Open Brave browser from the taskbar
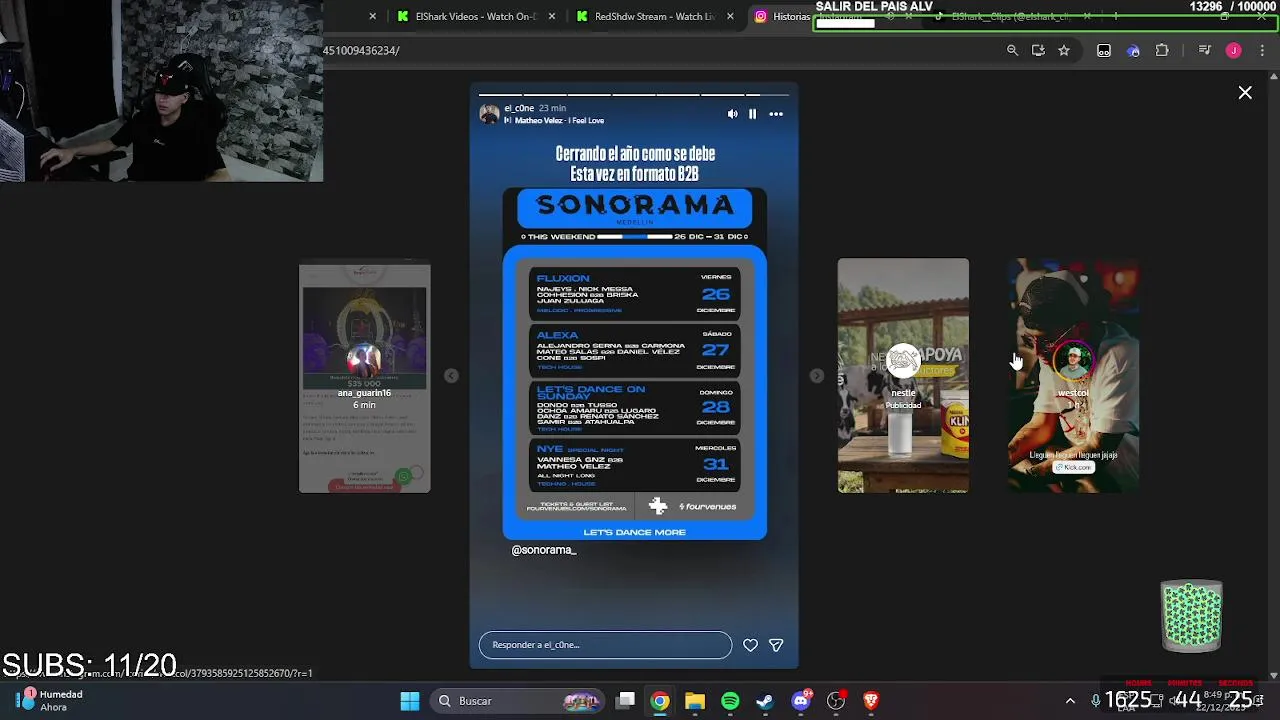The height and width of the screenshot is (720, 1280). click(x=871, y=701)
